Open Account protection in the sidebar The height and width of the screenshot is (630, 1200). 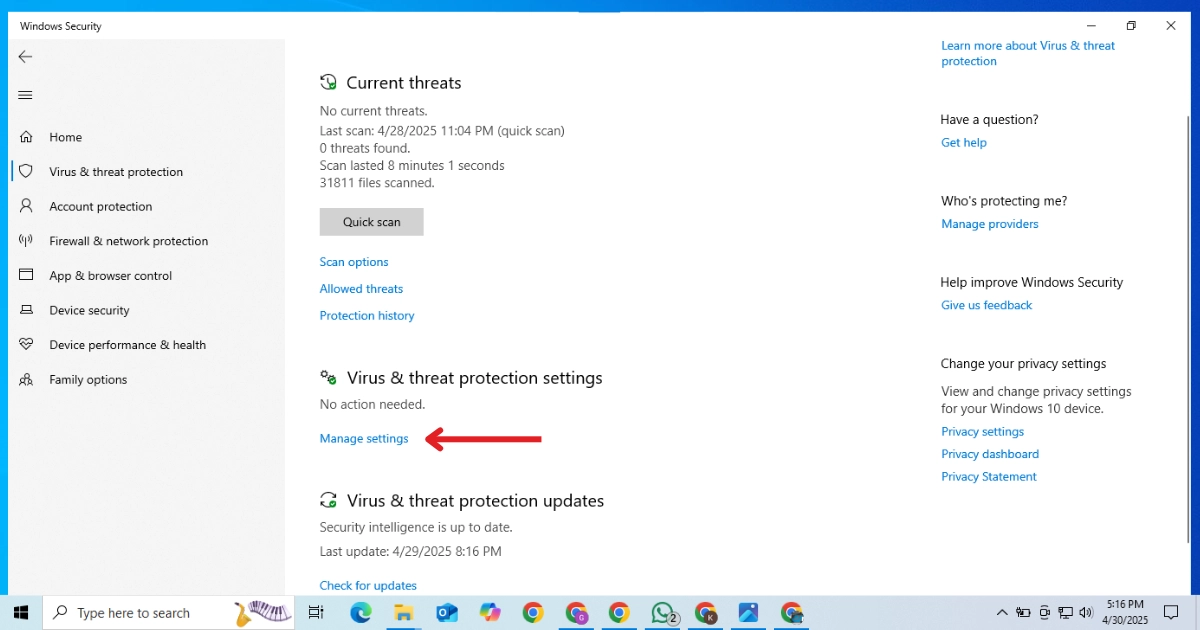(x=100, y=207)
